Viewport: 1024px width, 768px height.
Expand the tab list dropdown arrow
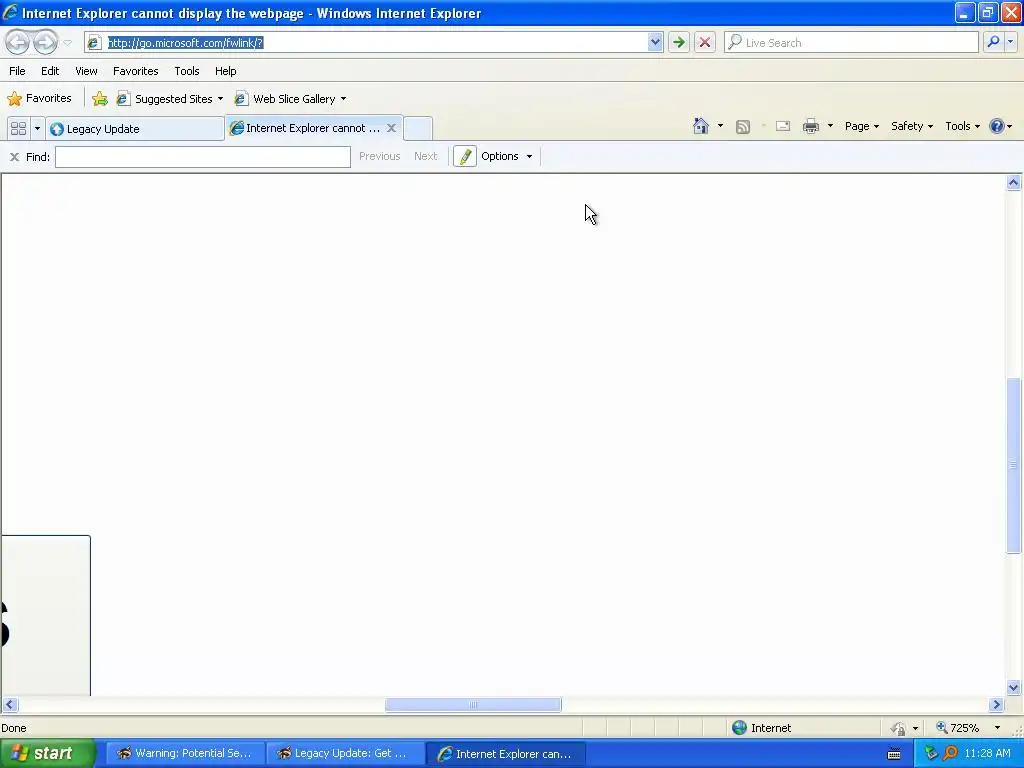point(37,128)
